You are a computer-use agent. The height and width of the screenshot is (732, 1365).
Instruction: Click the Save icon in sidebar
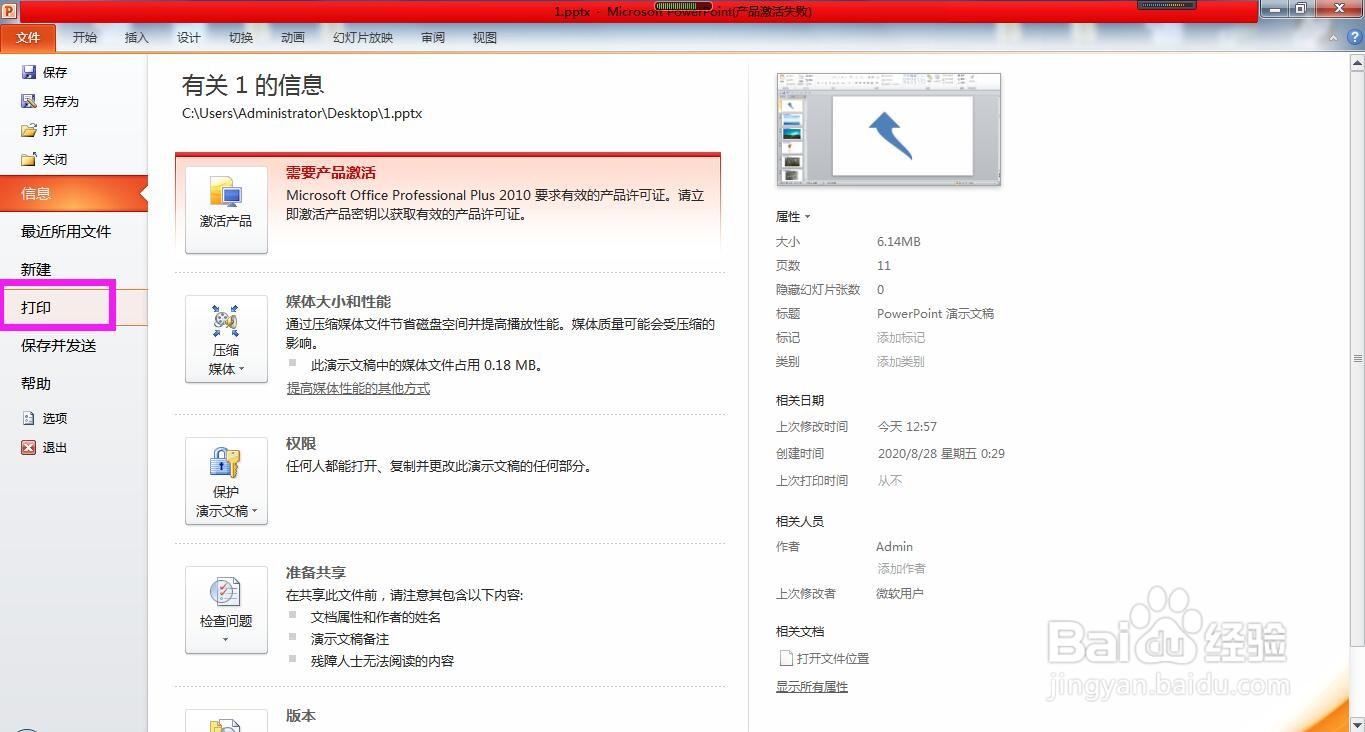click(29, 72)
